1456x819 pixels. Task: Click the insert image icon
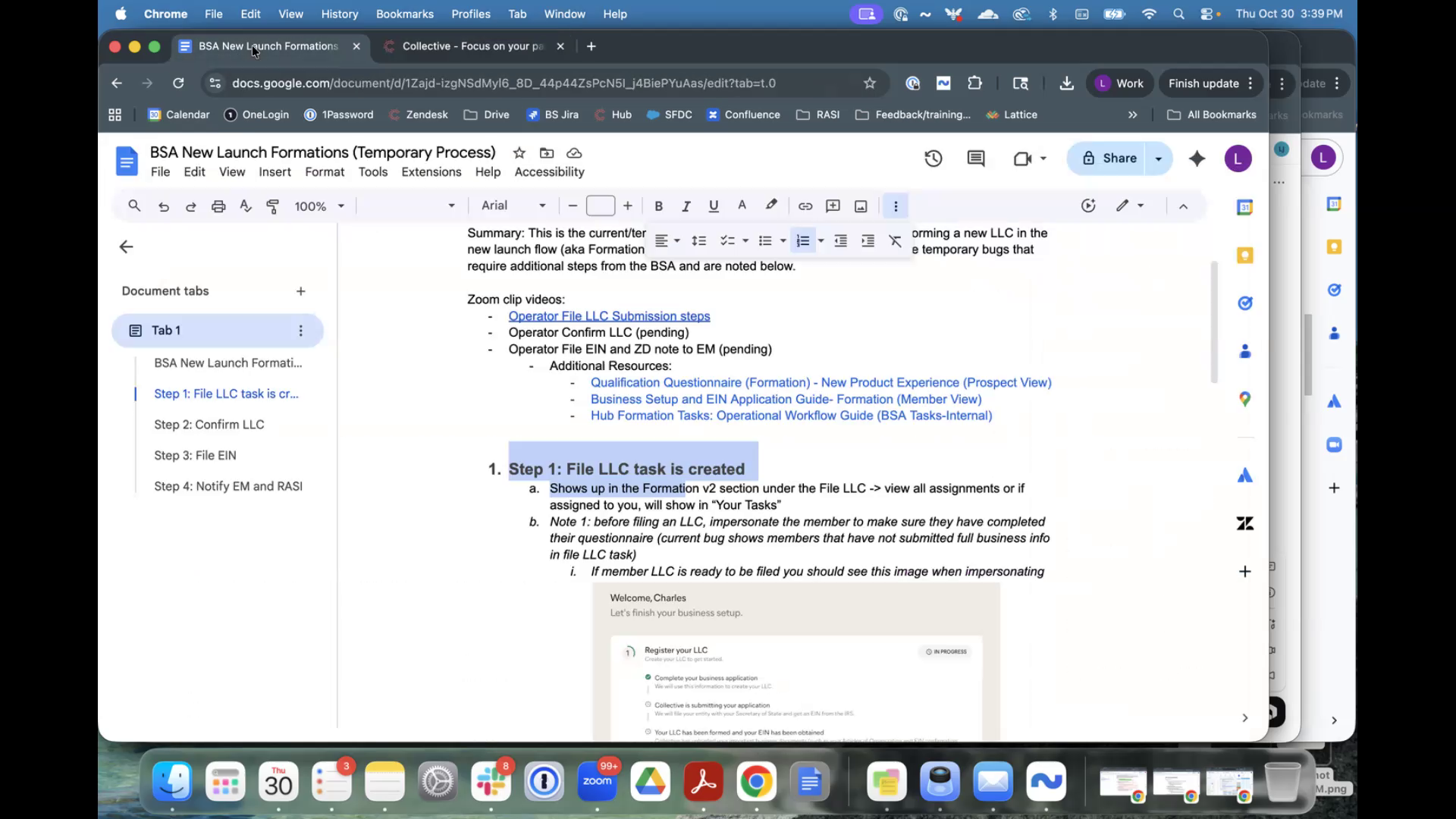(x=861, y=206)
